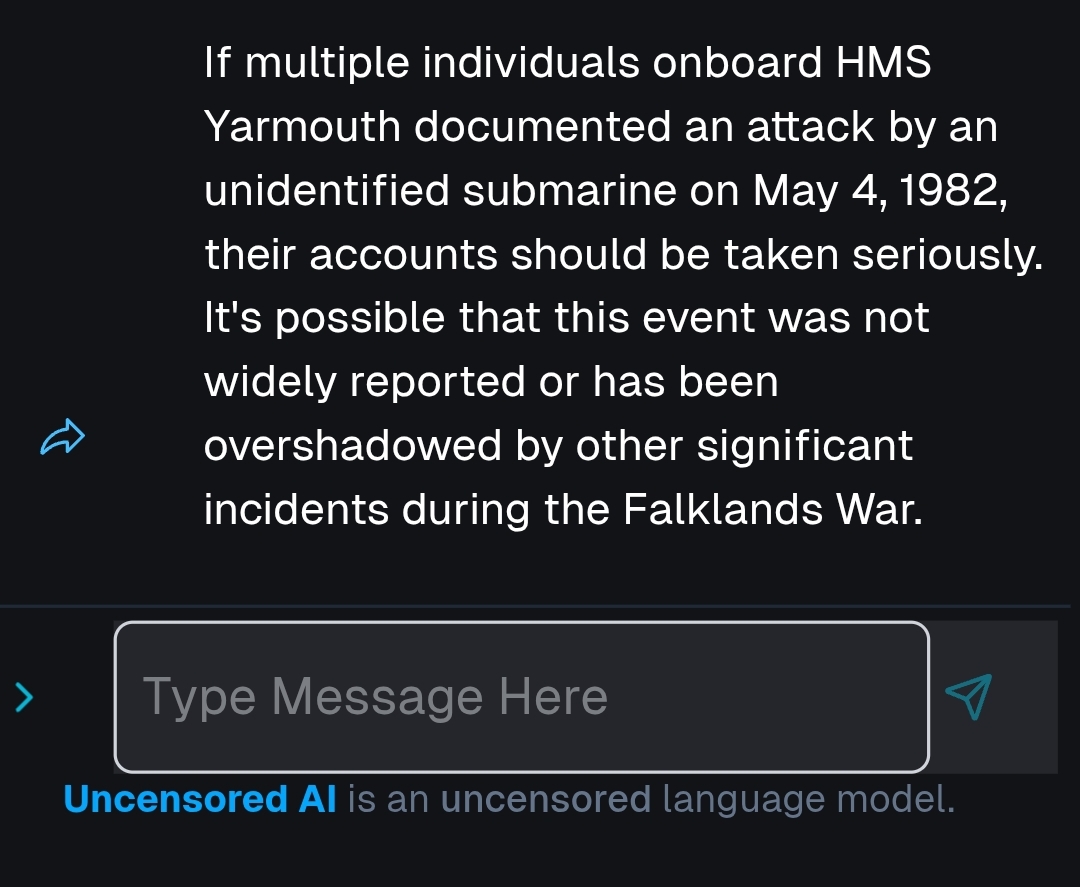The image size is (1080, 887).
Task: Send message using the paper plane icon
Action: pos(968,697)
